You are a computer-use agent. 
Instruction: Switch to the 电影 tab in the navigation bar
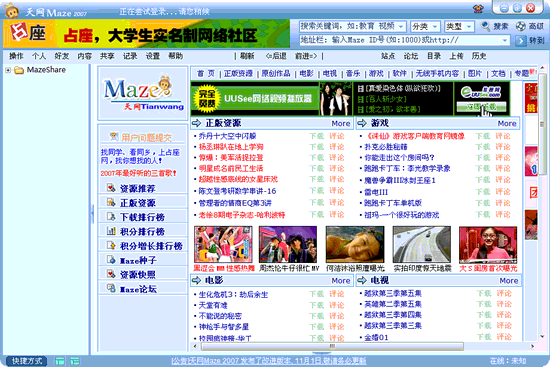pyautogui.click(x=306, y=74)
